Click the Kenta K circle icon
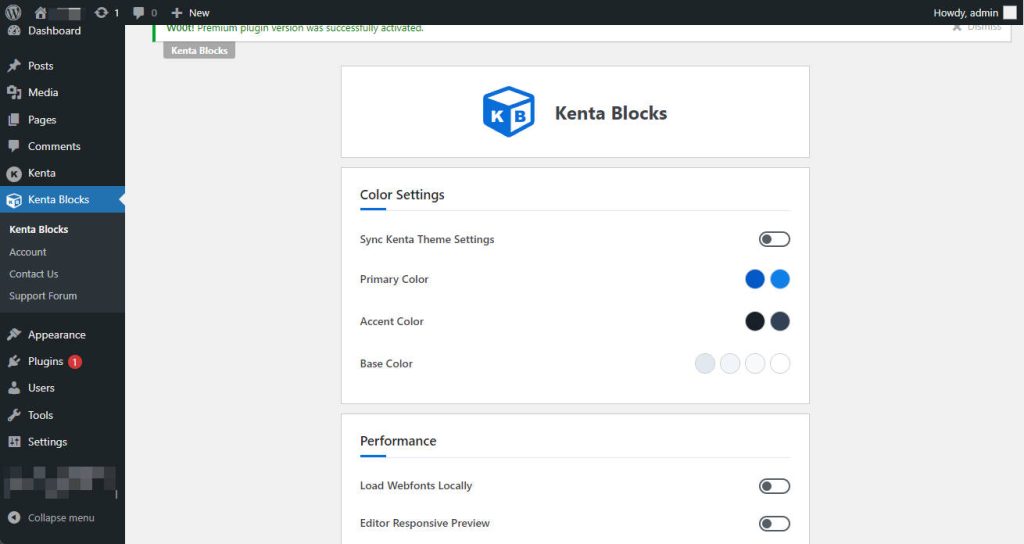Viewport: 1024px width, 544px height. pos(14,174)
